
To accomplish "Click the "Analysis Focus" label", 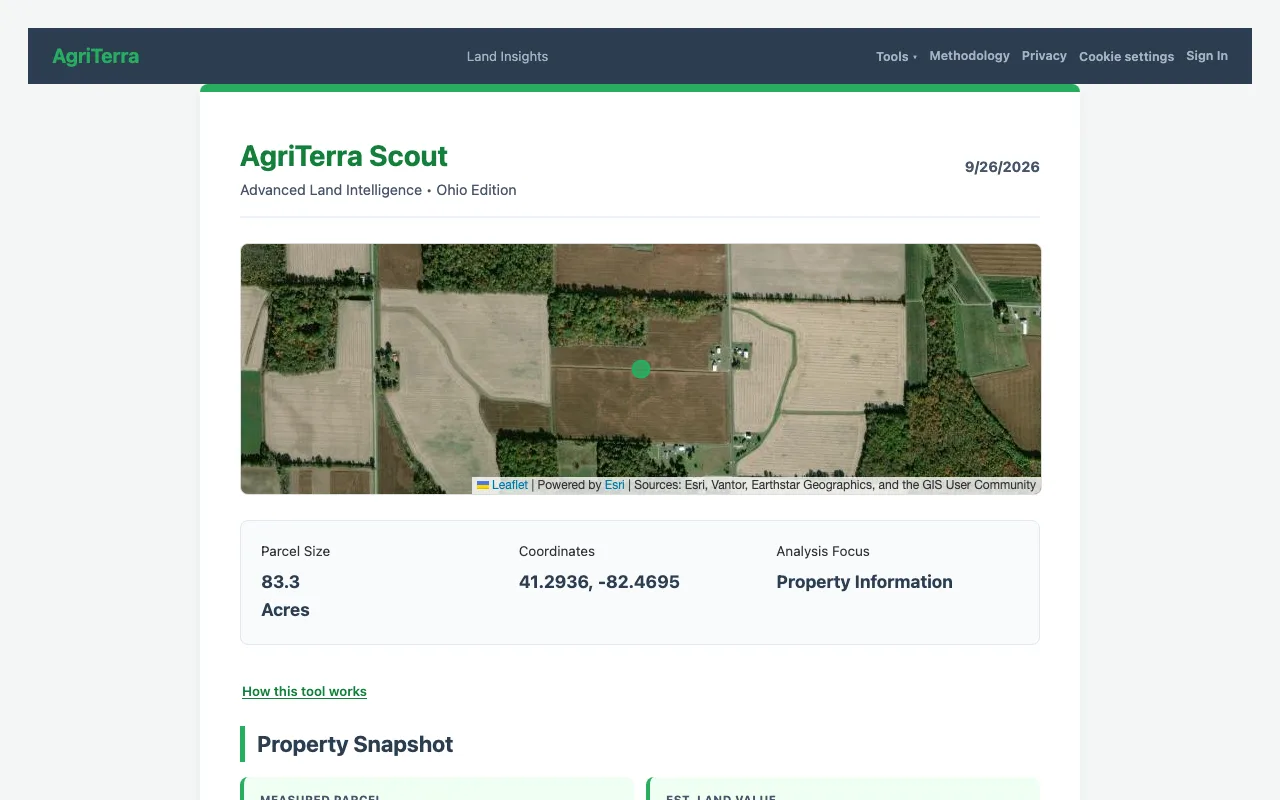I will [823, 551].
